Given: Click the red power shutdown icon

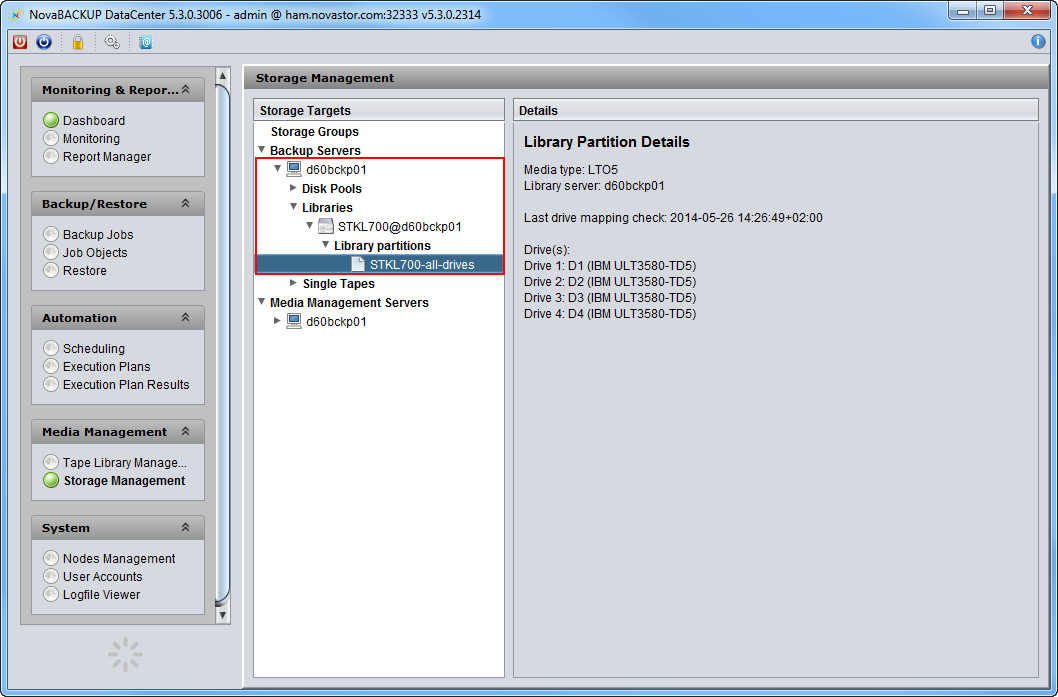Looking at the screenshot, I should pyautogui.click(x=20, y=42).
